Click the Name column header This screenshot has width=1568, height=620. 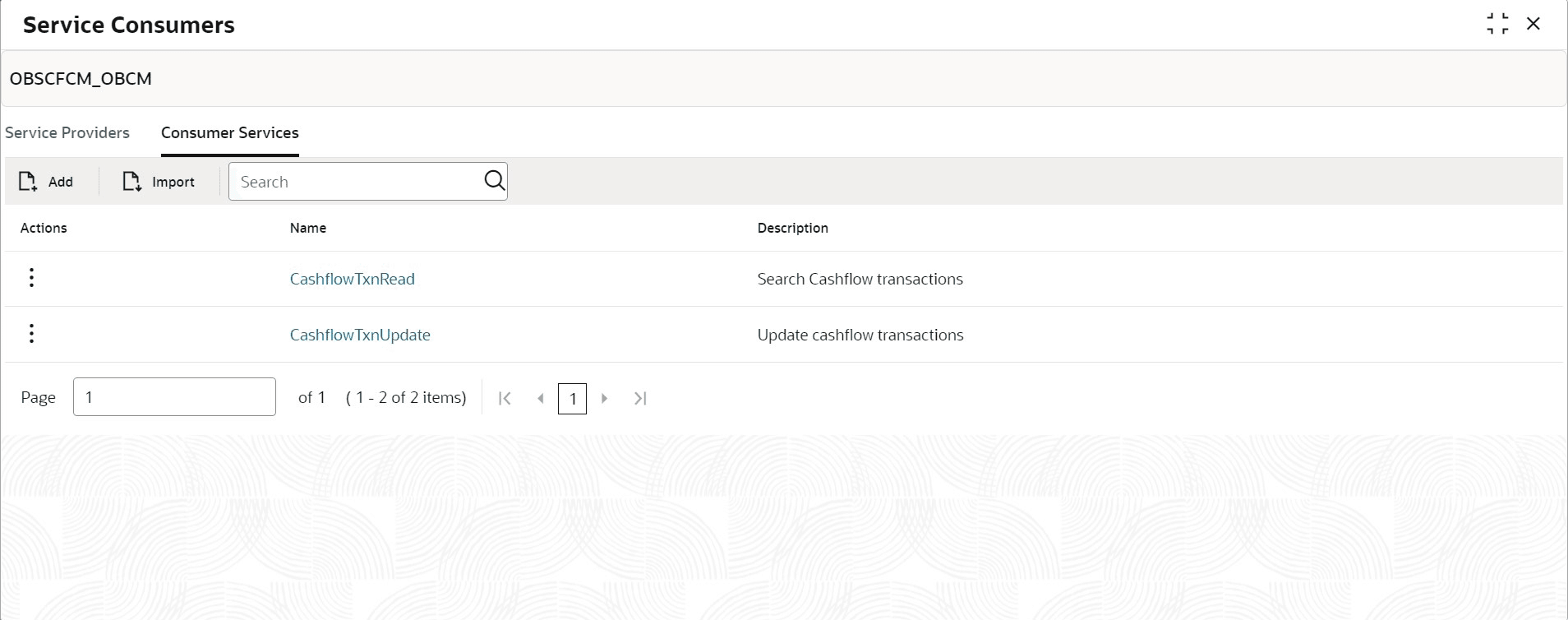coord(307,229)
